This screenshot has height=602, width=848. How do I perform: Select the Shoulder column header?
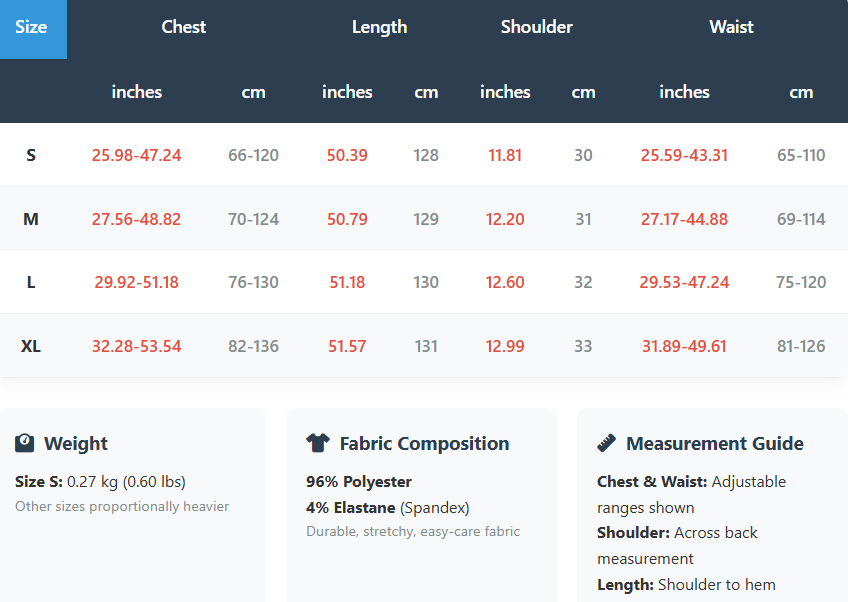click(x=536, y=27)
